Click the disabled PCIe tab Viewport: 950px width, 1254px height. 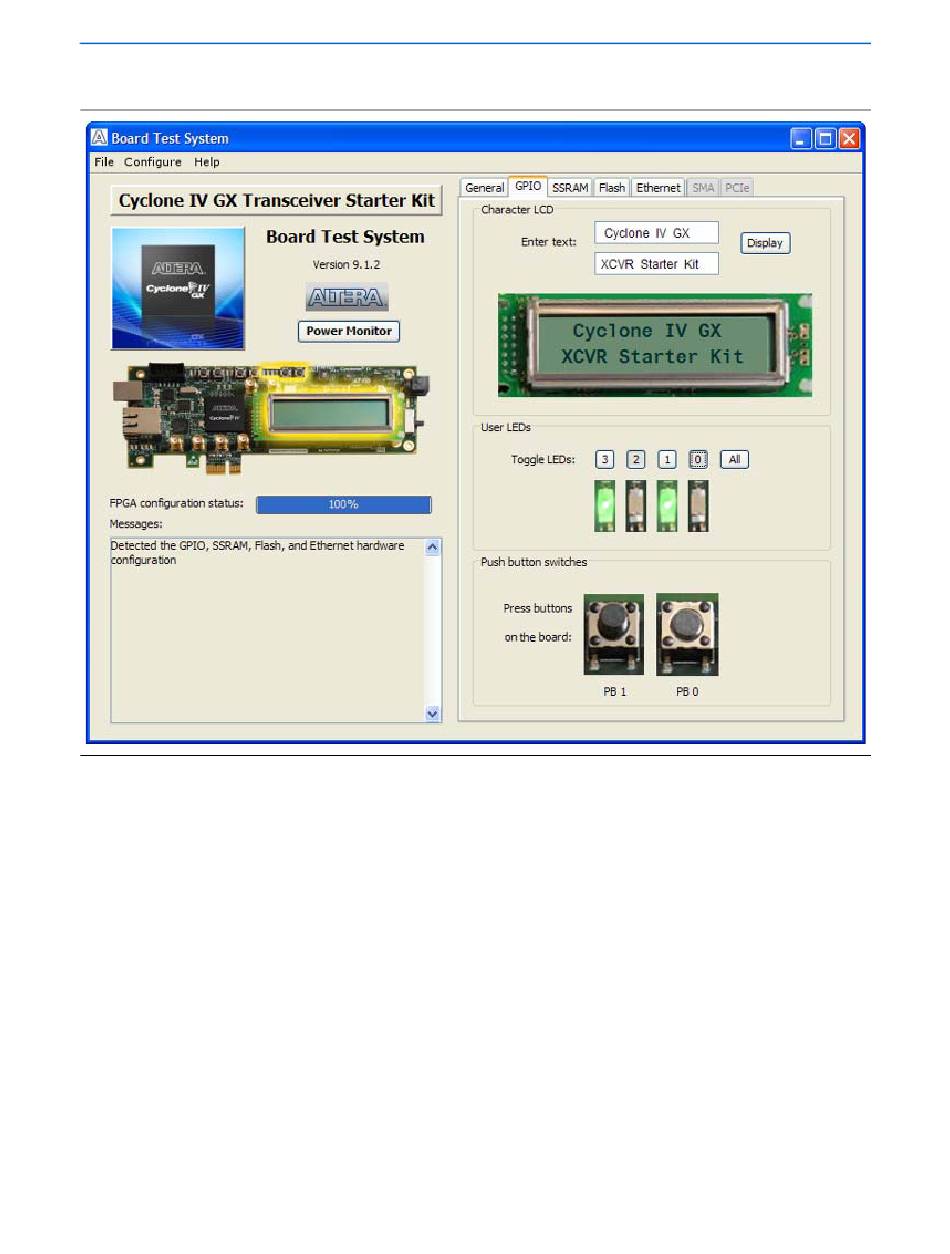pos(737,187)
